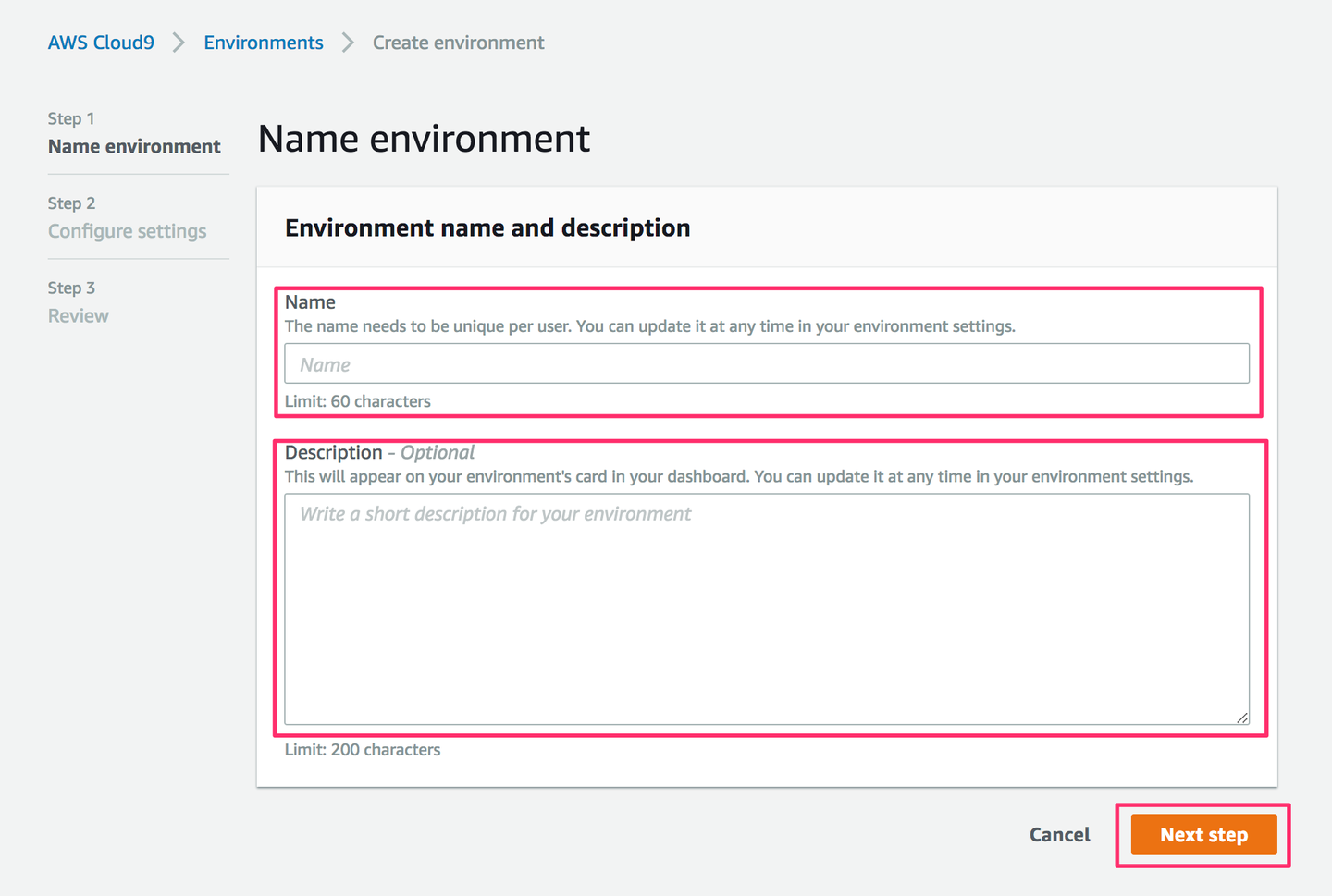The height and width of the screenshot is (896, 1332).
Task: Click the Limit: 200 characters hint
Action: (363, 750)
